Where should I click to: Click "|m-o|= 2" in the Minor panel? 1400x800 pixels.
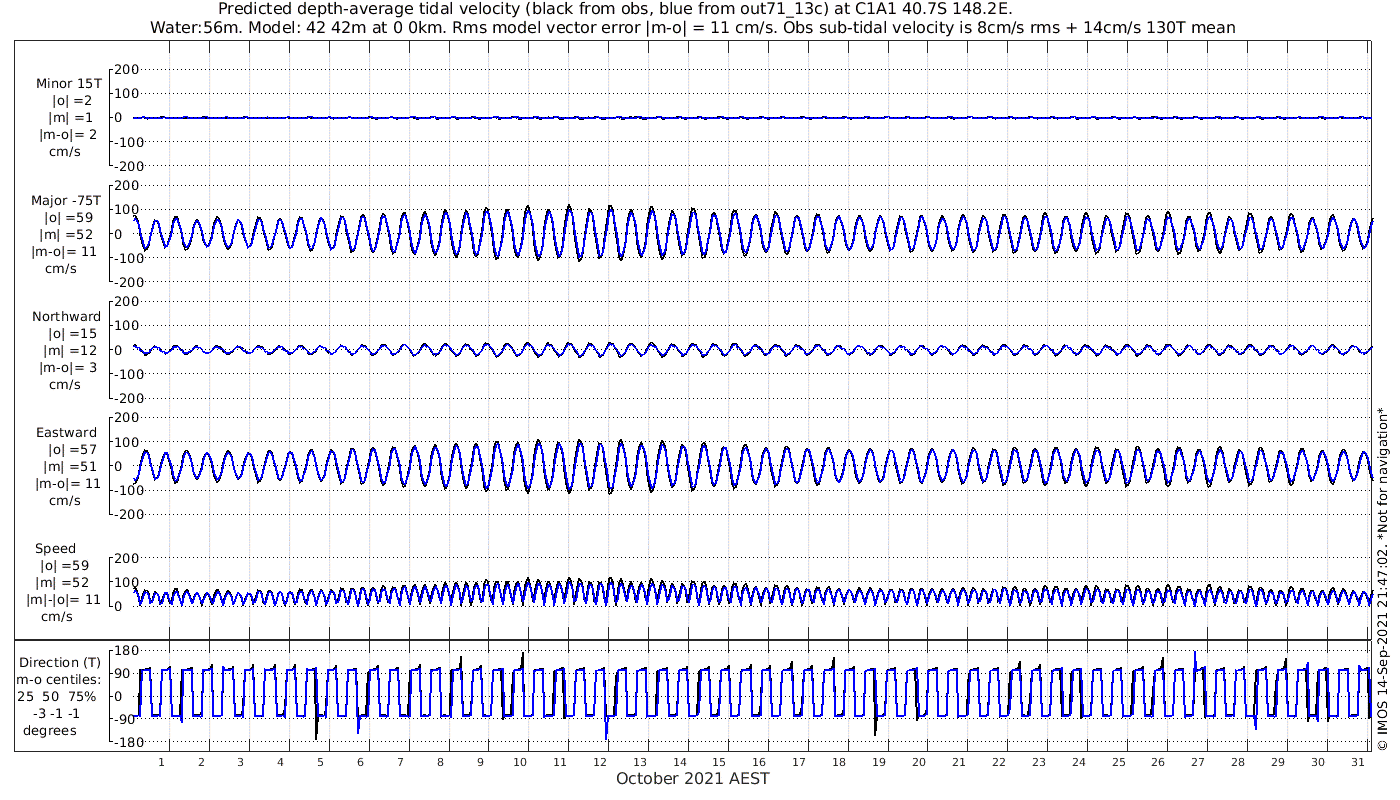68,135
